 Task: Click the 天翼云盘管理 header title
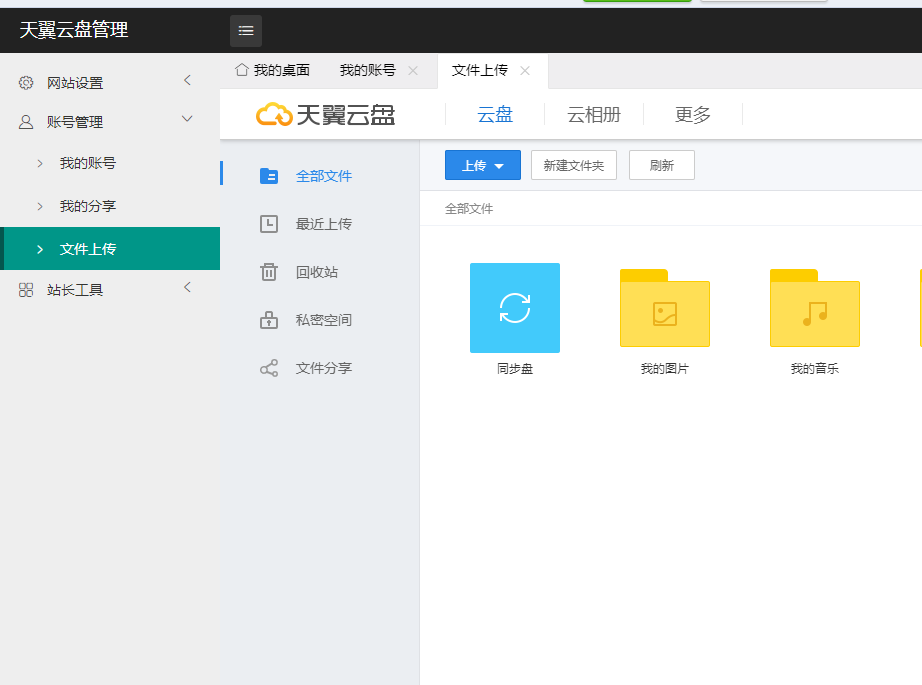pos(74,29)
